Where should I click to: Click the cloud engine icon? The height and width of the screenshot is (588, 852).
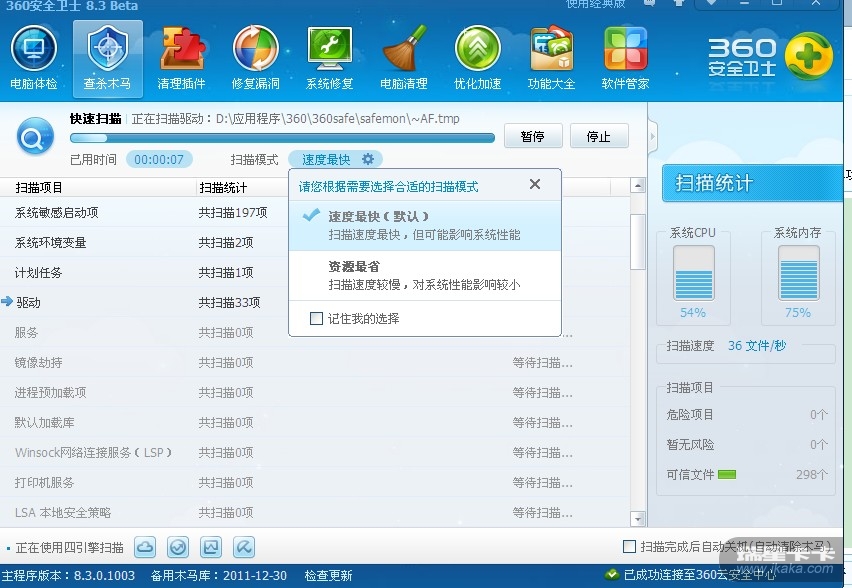[x=145, y=547]
